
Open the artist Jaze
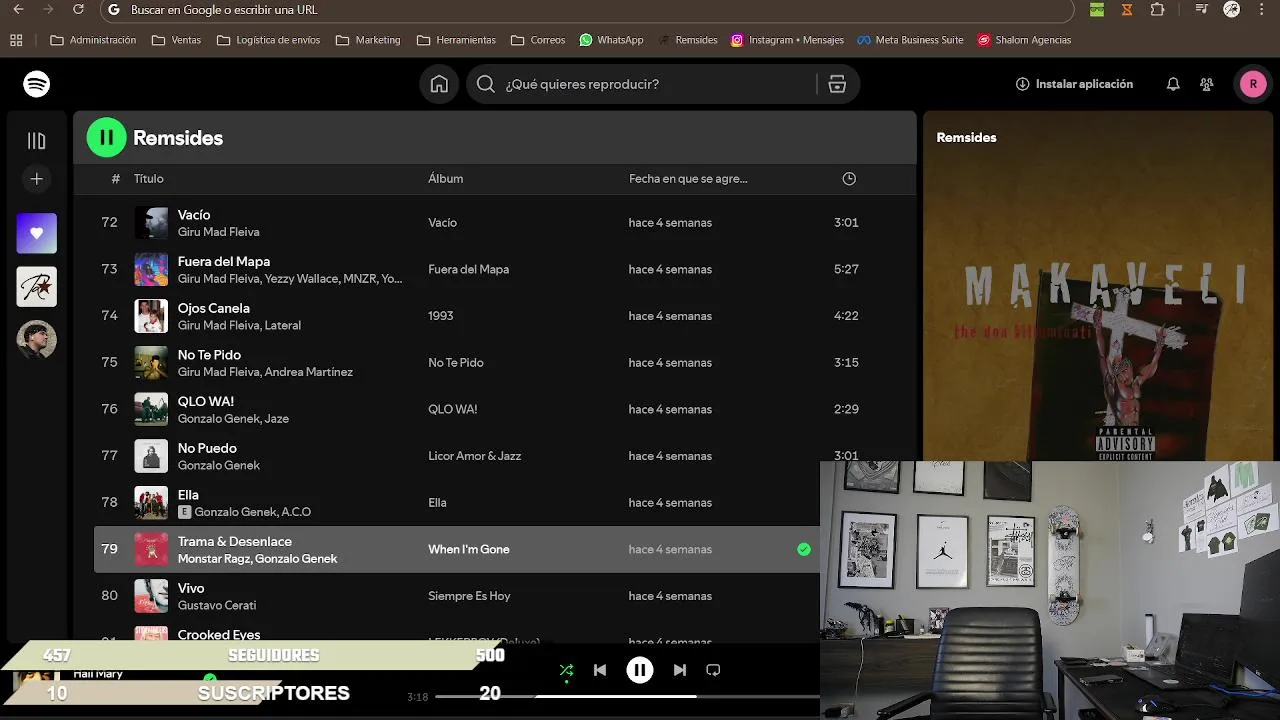pos(276,419)
